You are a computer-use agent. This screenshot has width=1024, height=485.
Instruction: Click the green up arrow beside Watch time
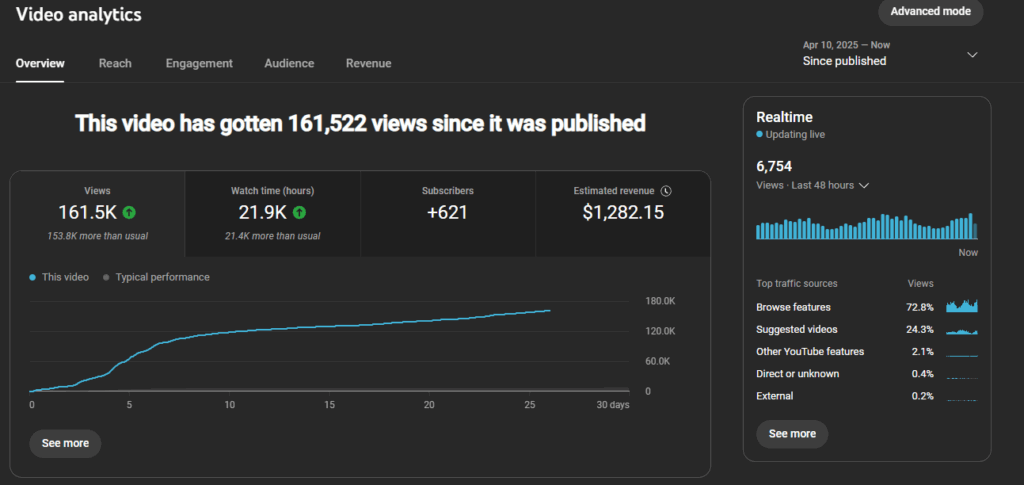tap(300, 212)
